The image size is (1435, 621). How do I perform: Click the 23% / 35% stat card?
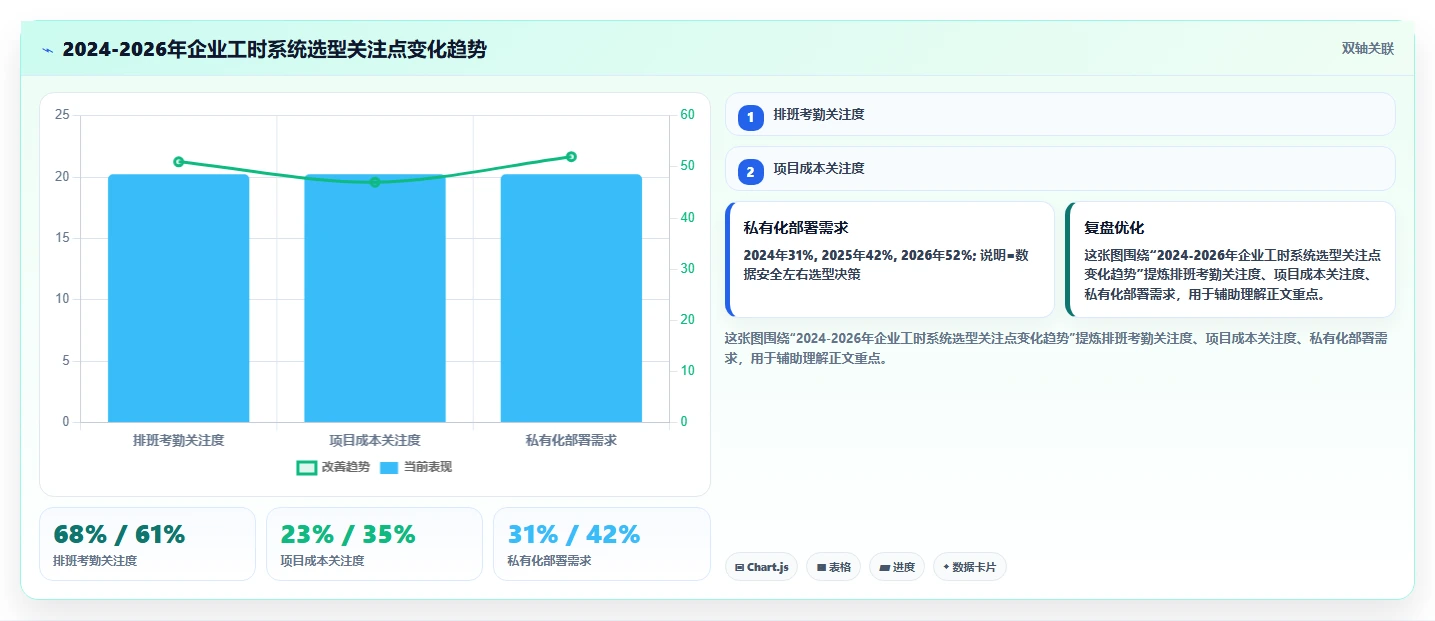374,544
